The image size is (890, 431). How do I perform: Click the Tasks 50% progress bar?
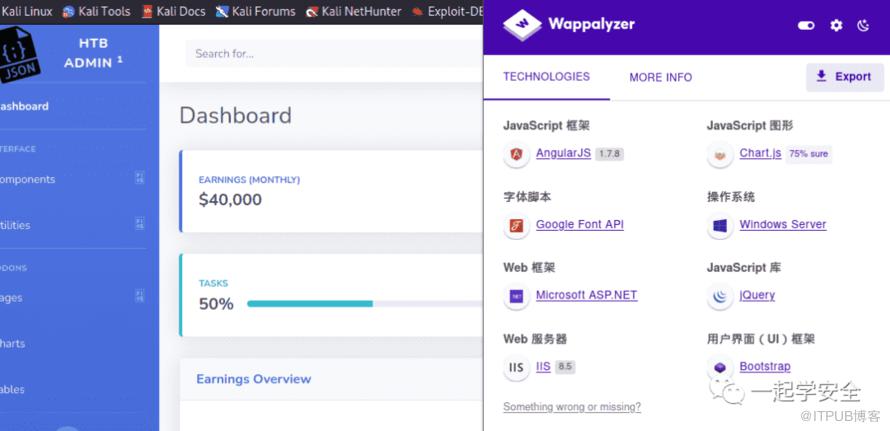click(x=364, y=304)
